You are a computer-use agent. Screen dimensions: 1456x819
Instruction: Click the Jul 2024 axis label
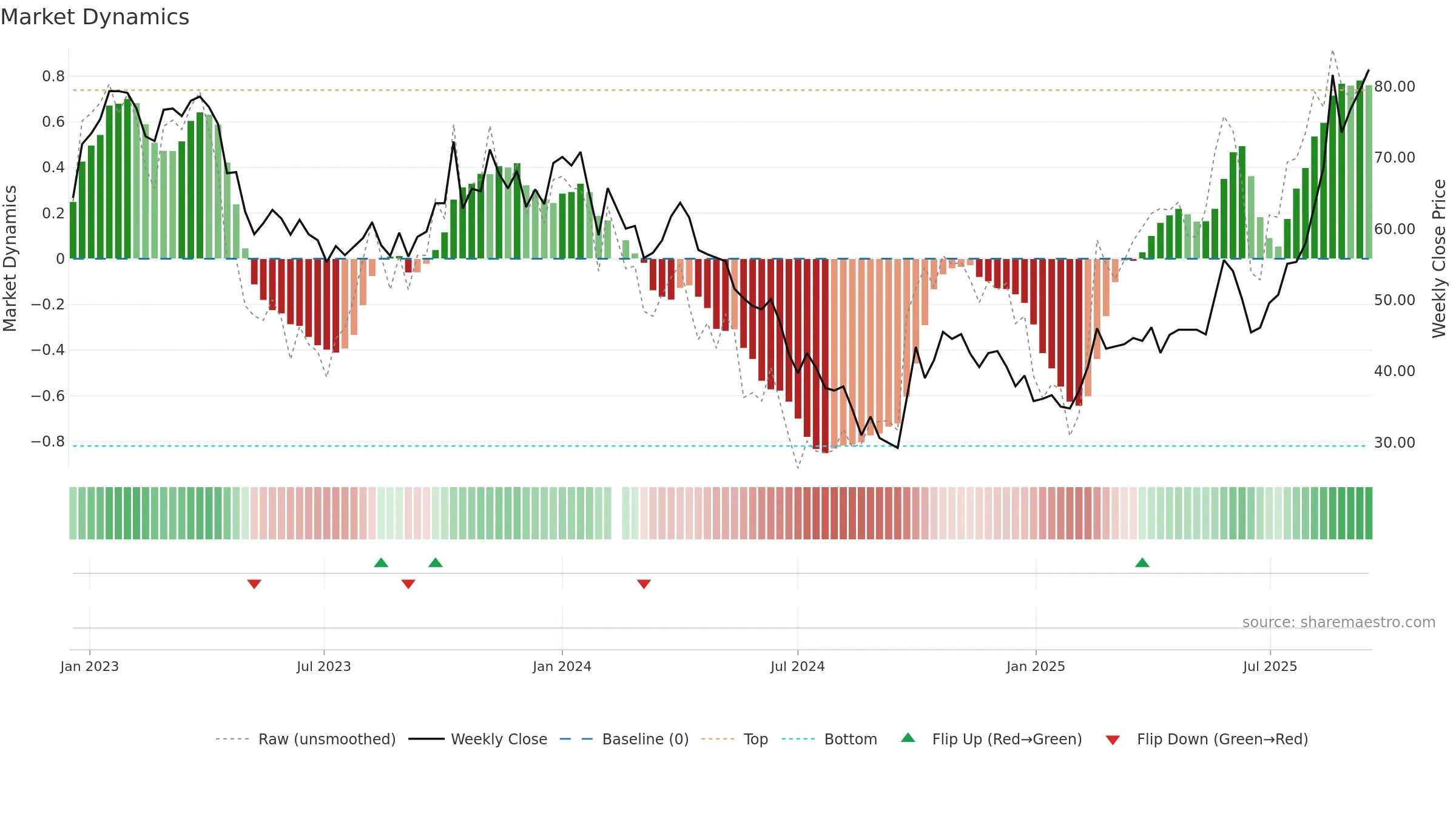pyautogui.click(x=798, y=666)
